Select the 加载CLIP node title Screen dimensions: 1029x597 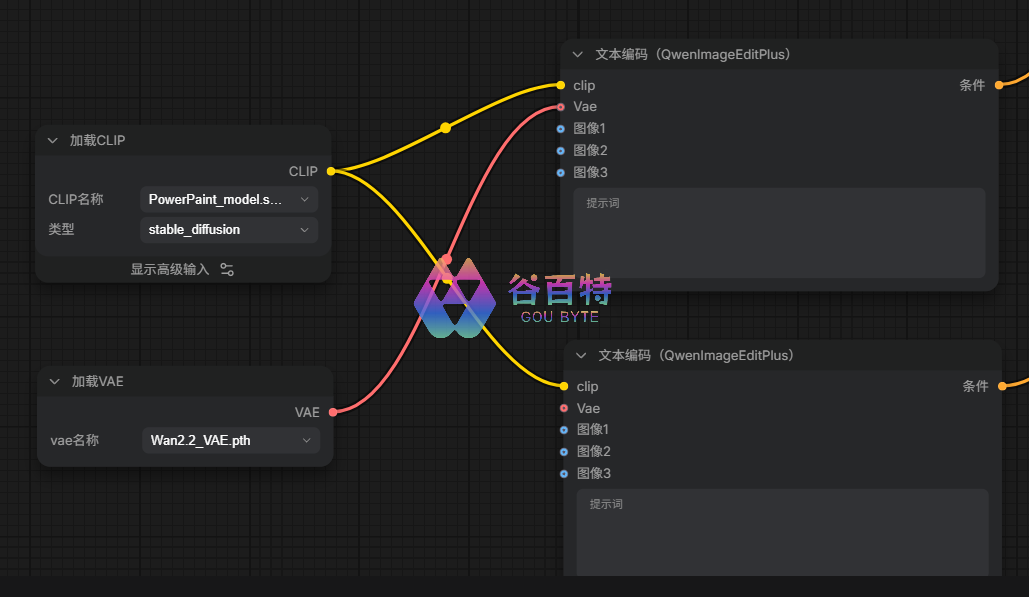[97, 140]
